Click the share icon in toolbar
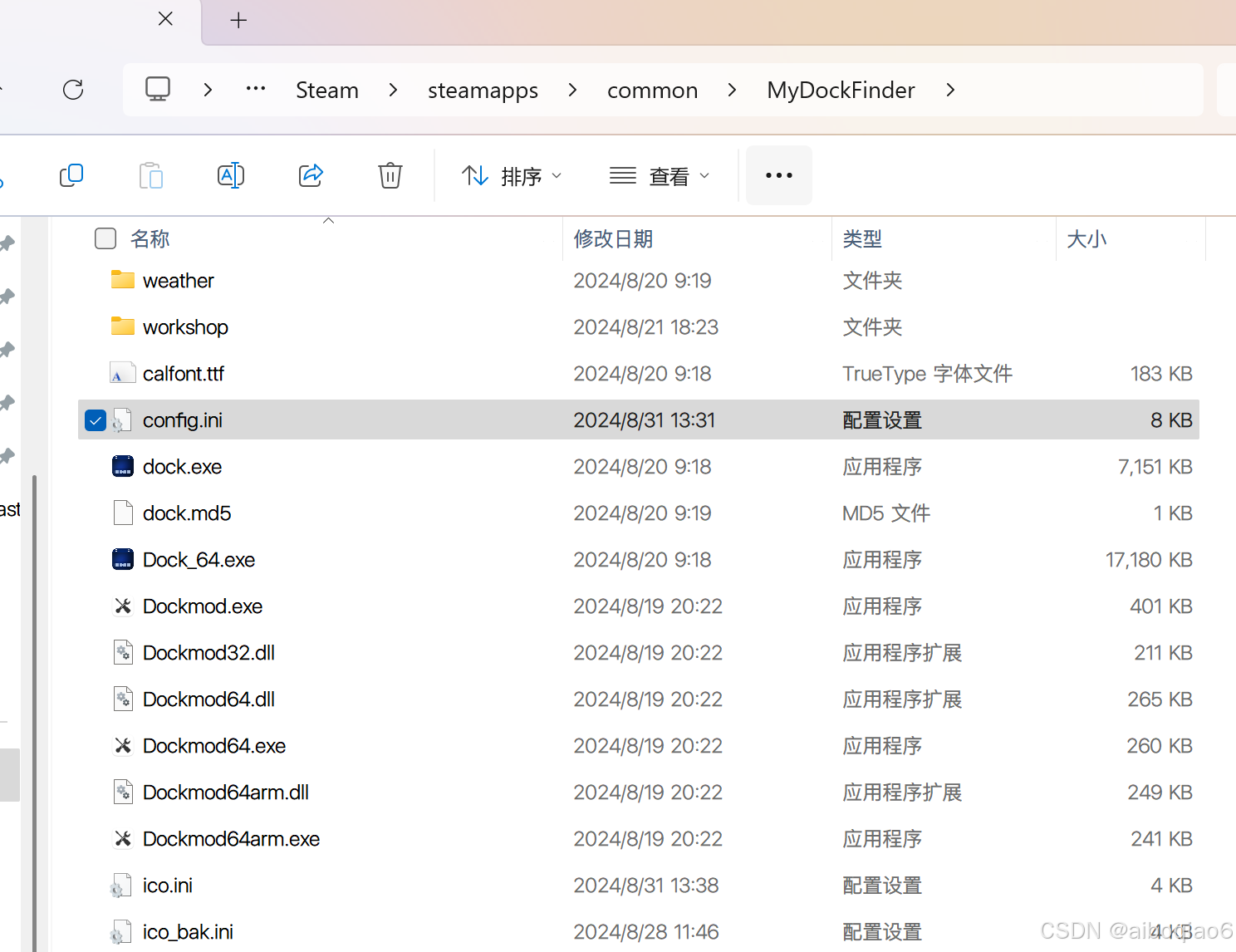This screenshot has width=1236, height=952. coord(311,175)
